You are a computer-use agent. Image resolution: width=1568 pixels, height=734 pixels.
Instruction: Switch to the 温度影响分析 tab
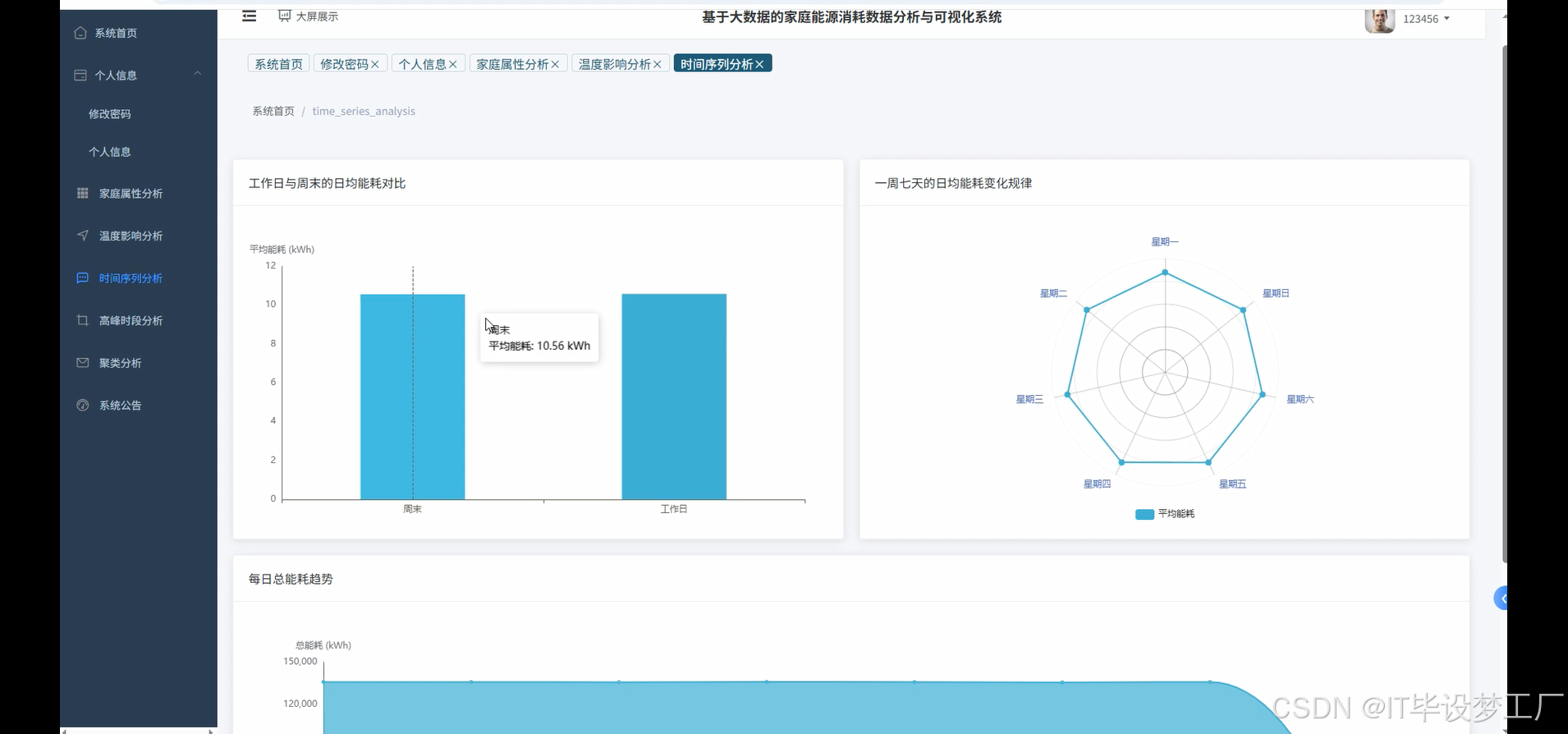click(614, 64)
